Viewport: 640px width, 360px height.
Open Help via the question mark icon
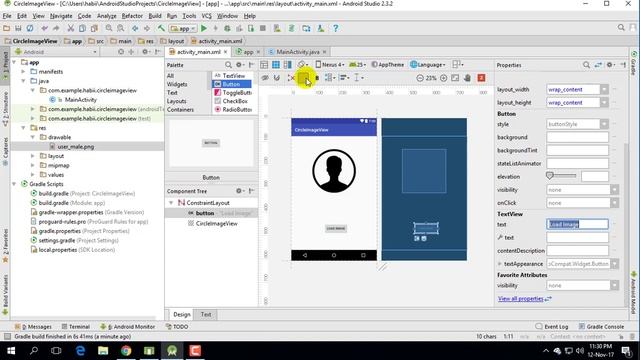336,28
